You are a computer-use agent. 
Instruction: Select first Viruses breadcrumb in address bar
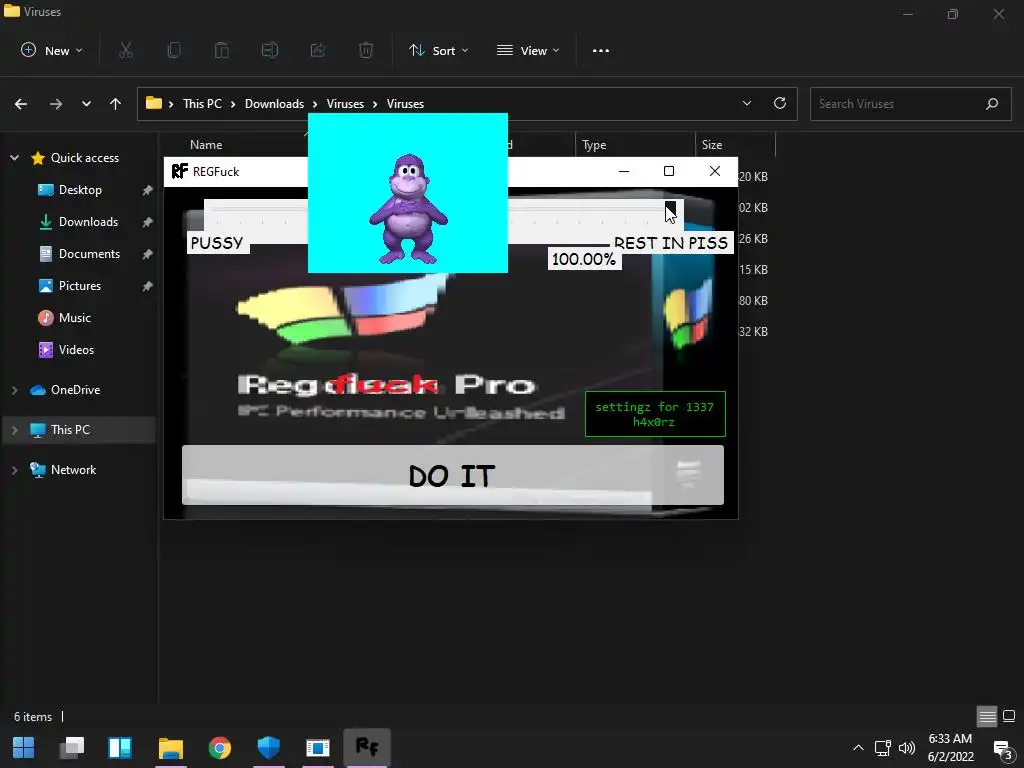tap(345, 104)
